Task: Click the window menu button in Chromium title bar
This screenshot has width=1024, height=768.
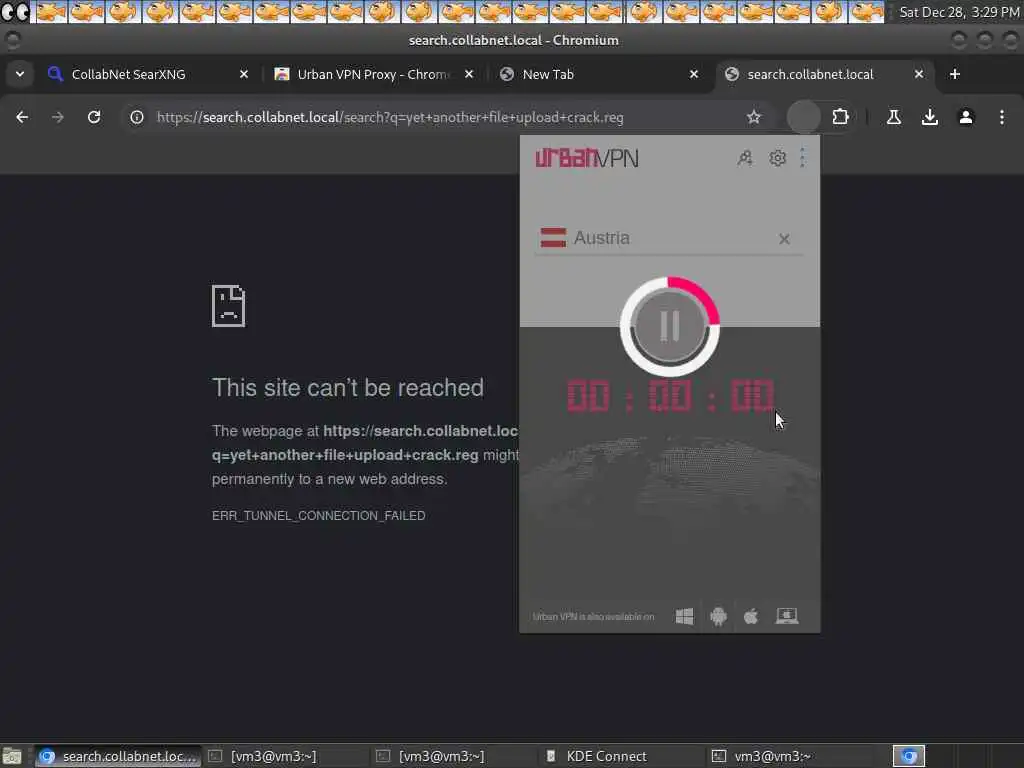Action: 12,40
